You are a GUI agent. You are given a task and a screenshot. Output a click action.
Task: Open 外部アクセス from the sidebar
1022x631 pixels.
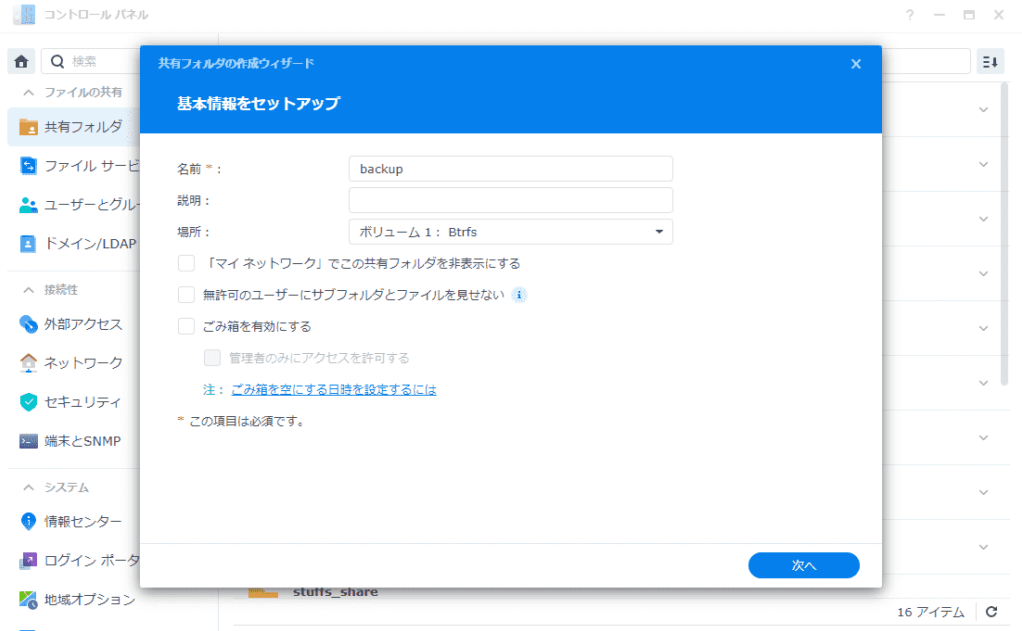83,324
